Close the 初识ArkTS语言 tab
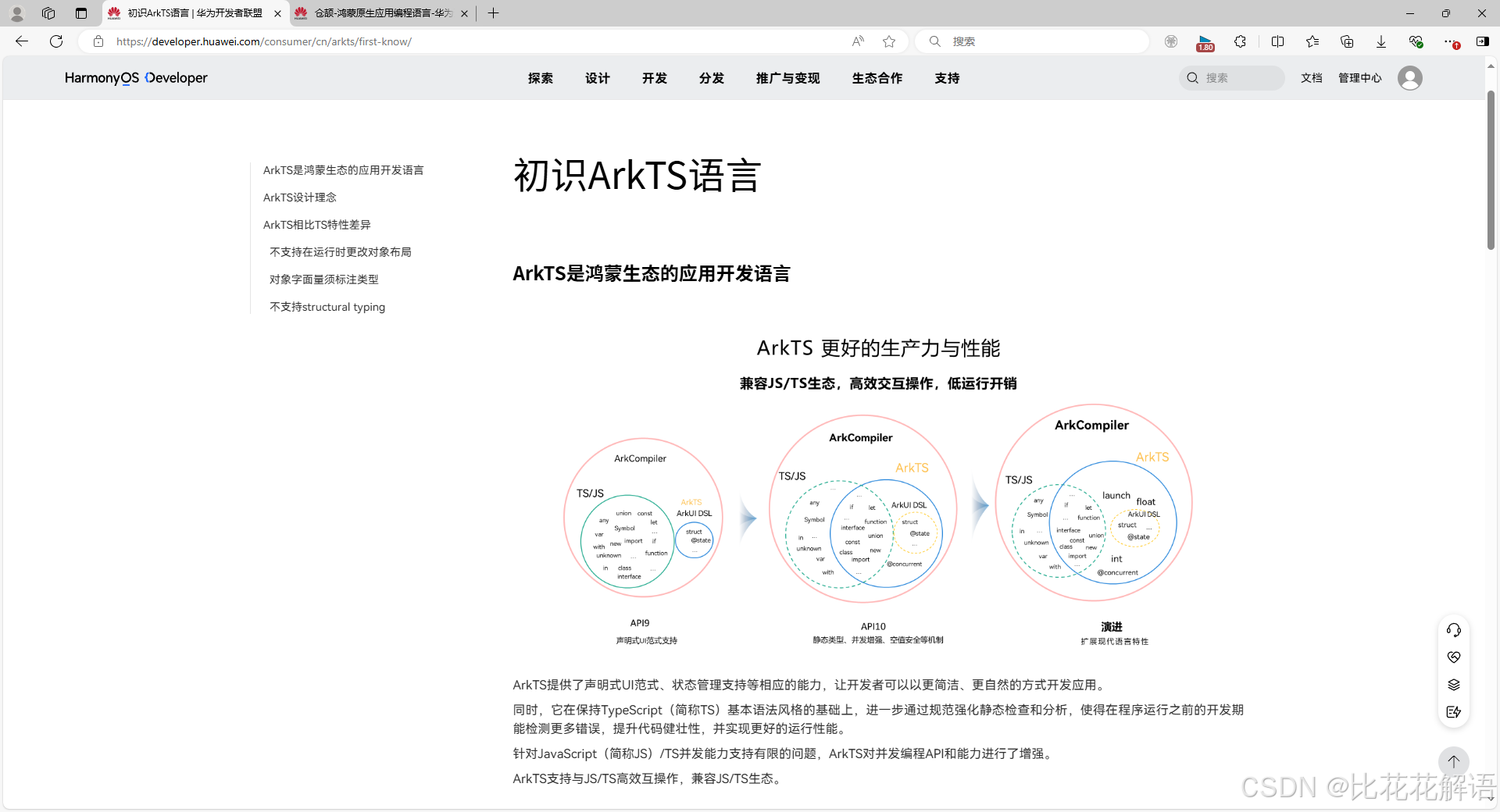1500x812 pixels. [x=277, y=13]
